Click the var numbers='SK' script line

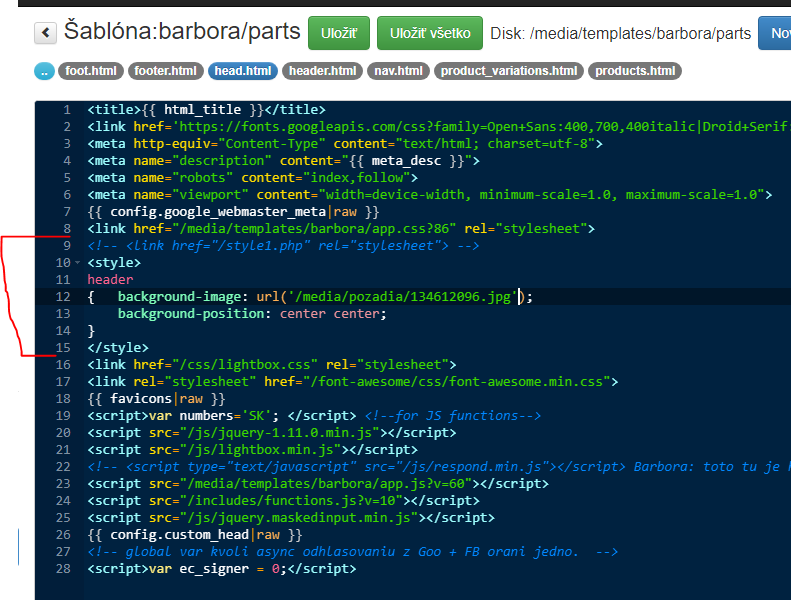click(314, 416)
